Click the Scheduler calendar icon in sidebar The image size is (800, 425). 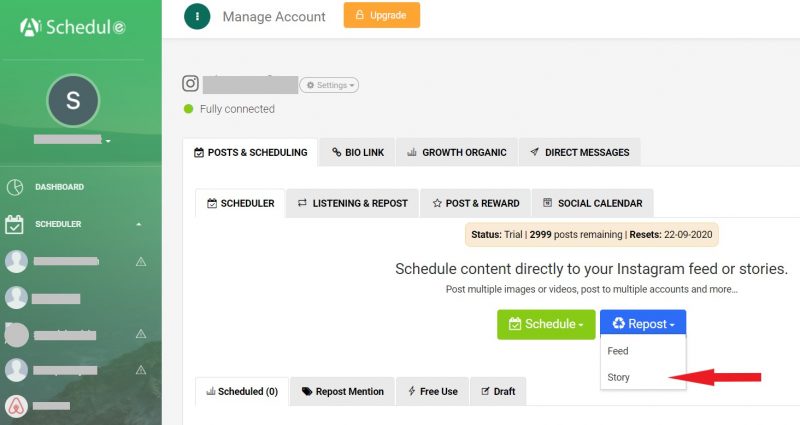pyautogui.click(x=14, y=224)
